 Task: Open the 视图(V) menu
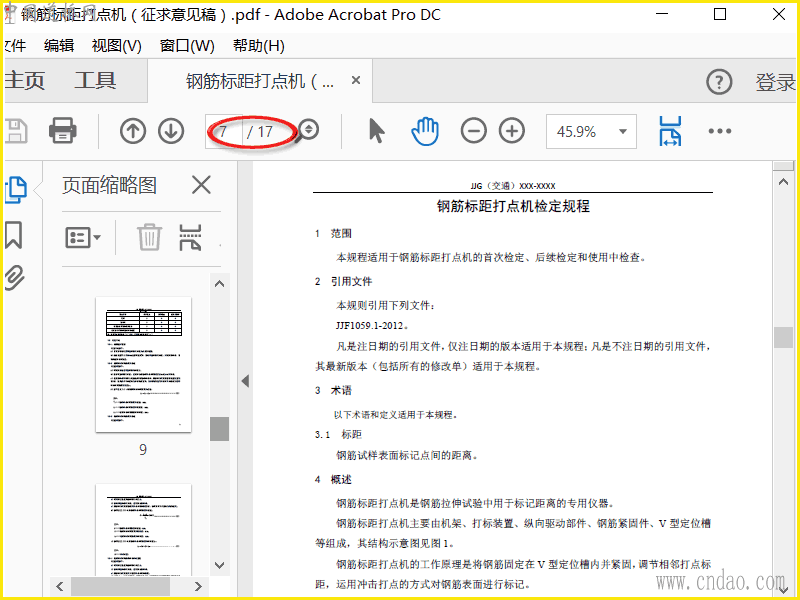[x=116, y=45]
